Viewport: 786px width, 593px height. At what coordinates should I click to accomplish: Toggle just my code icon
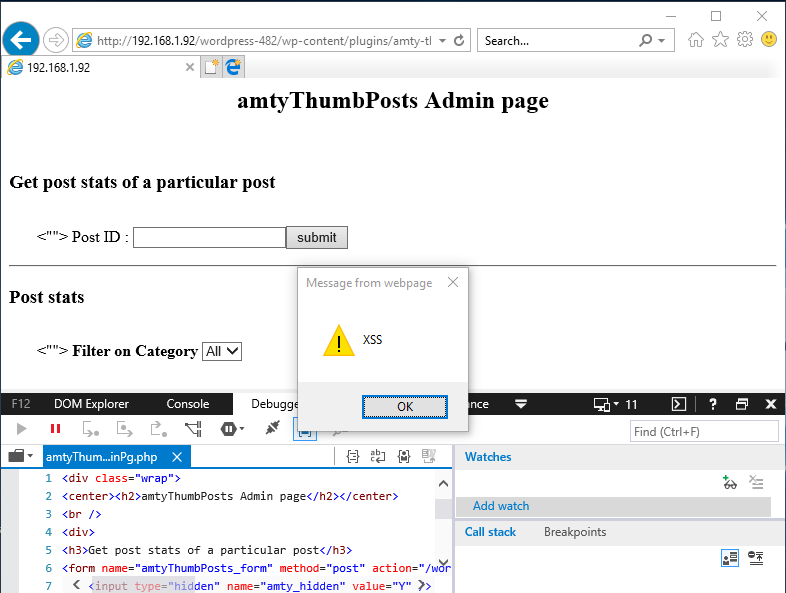[404, 456]
